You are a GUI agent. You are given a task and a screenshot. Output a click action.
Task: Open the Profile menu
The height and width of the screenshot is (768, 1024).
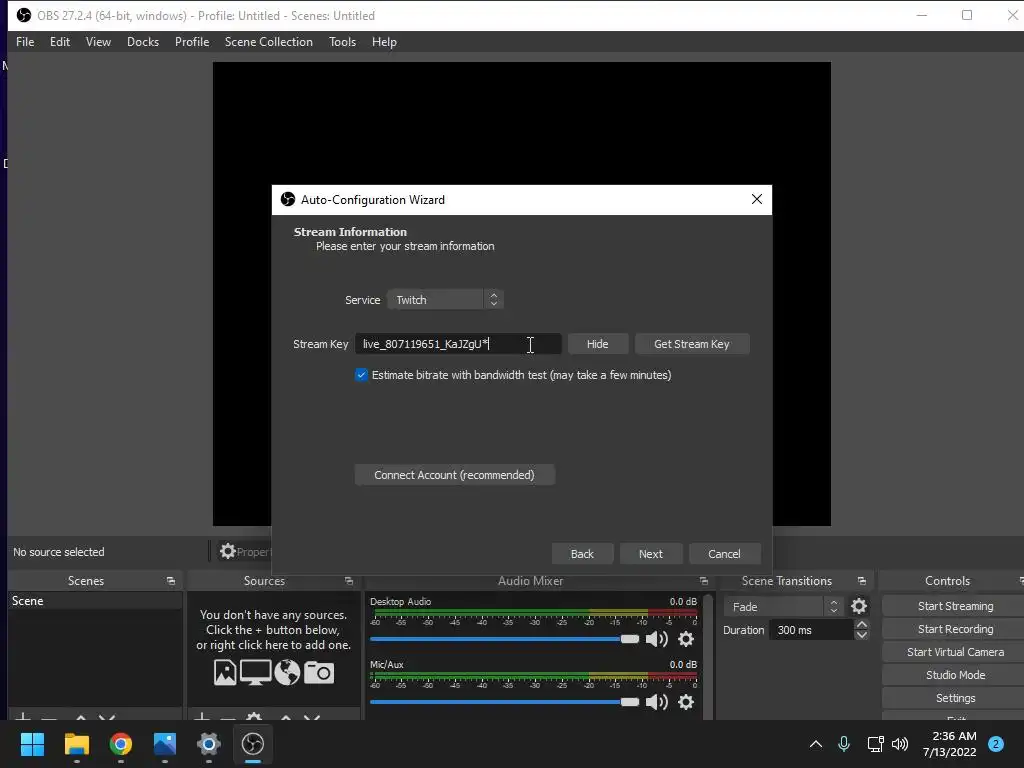tap(192, 42)
